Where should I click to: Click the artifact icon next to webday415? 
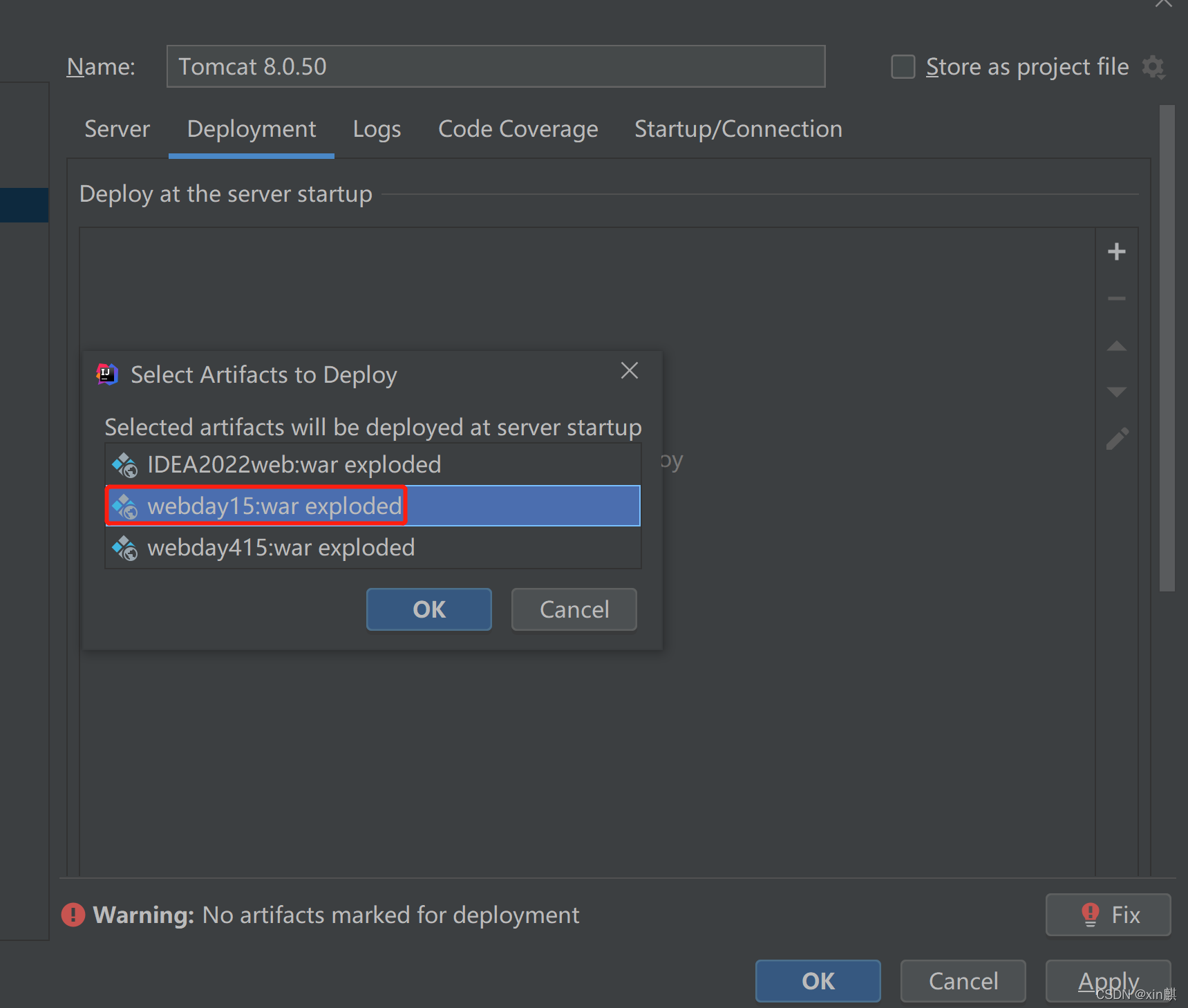125,548
